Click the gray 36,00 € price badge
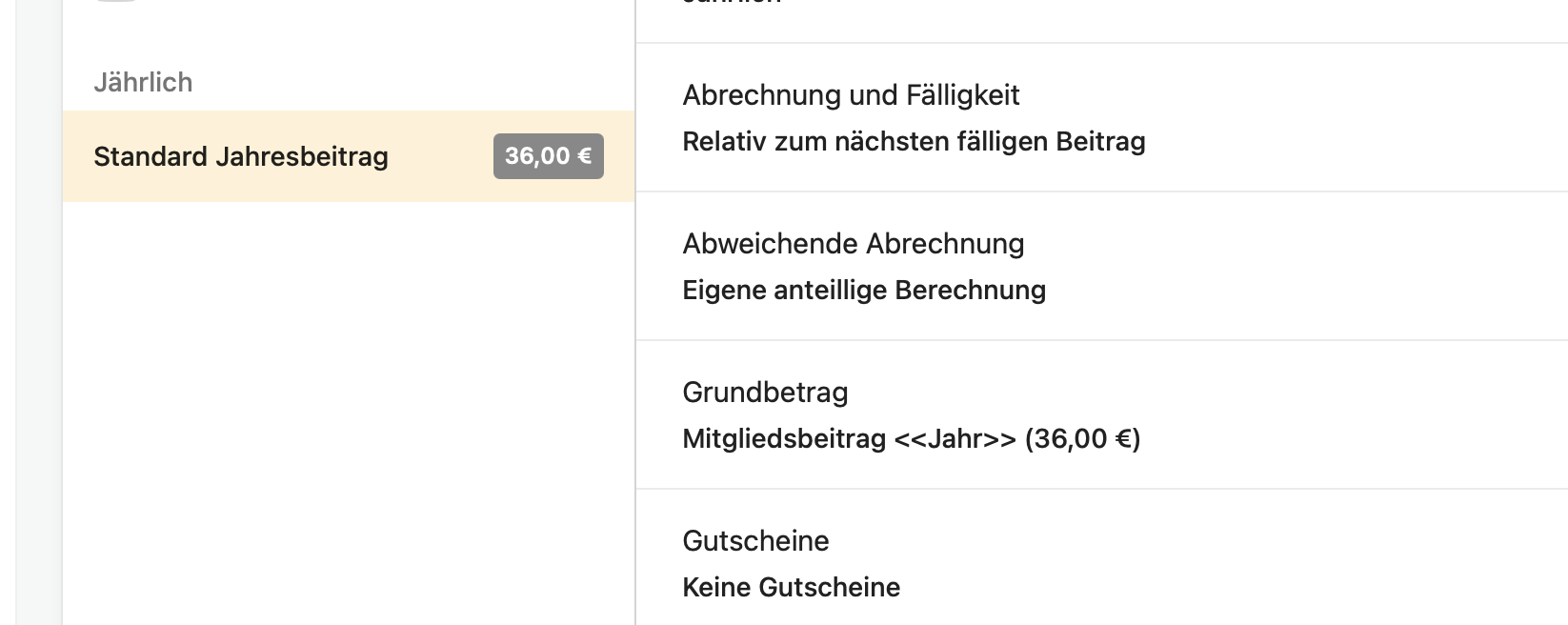 click(548, 156)
